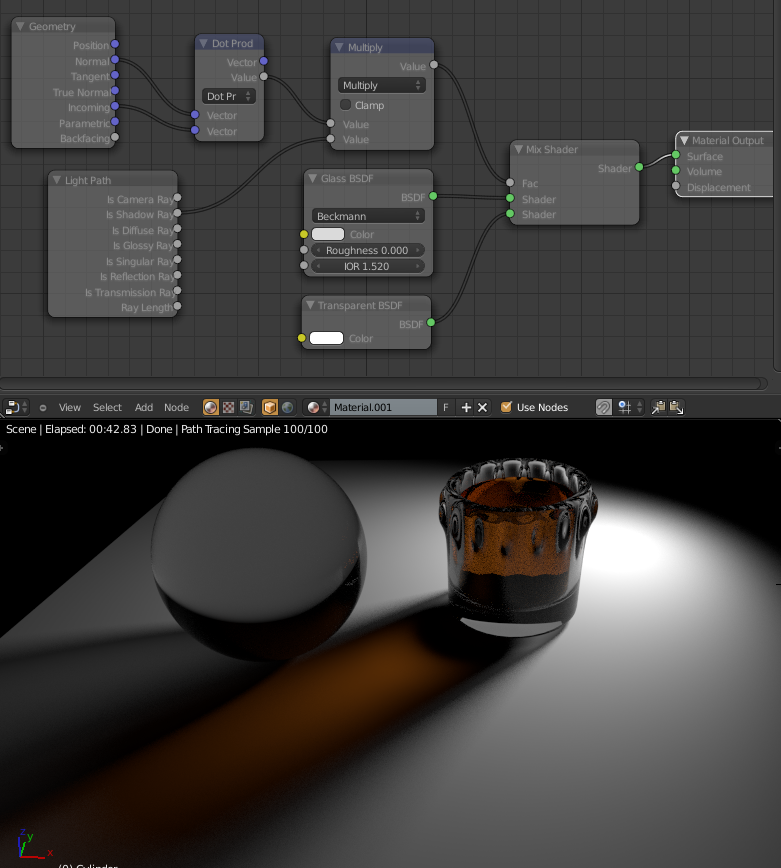The width and height of the screenshot is (781, 868).
Task: Open the editor type selector icon
Action: point(15,407)
